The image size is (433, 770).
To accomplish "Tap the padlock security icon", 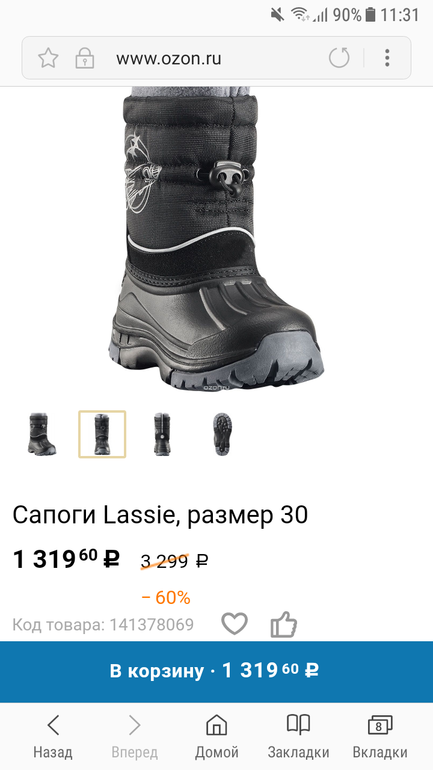I will coord(84,58).
